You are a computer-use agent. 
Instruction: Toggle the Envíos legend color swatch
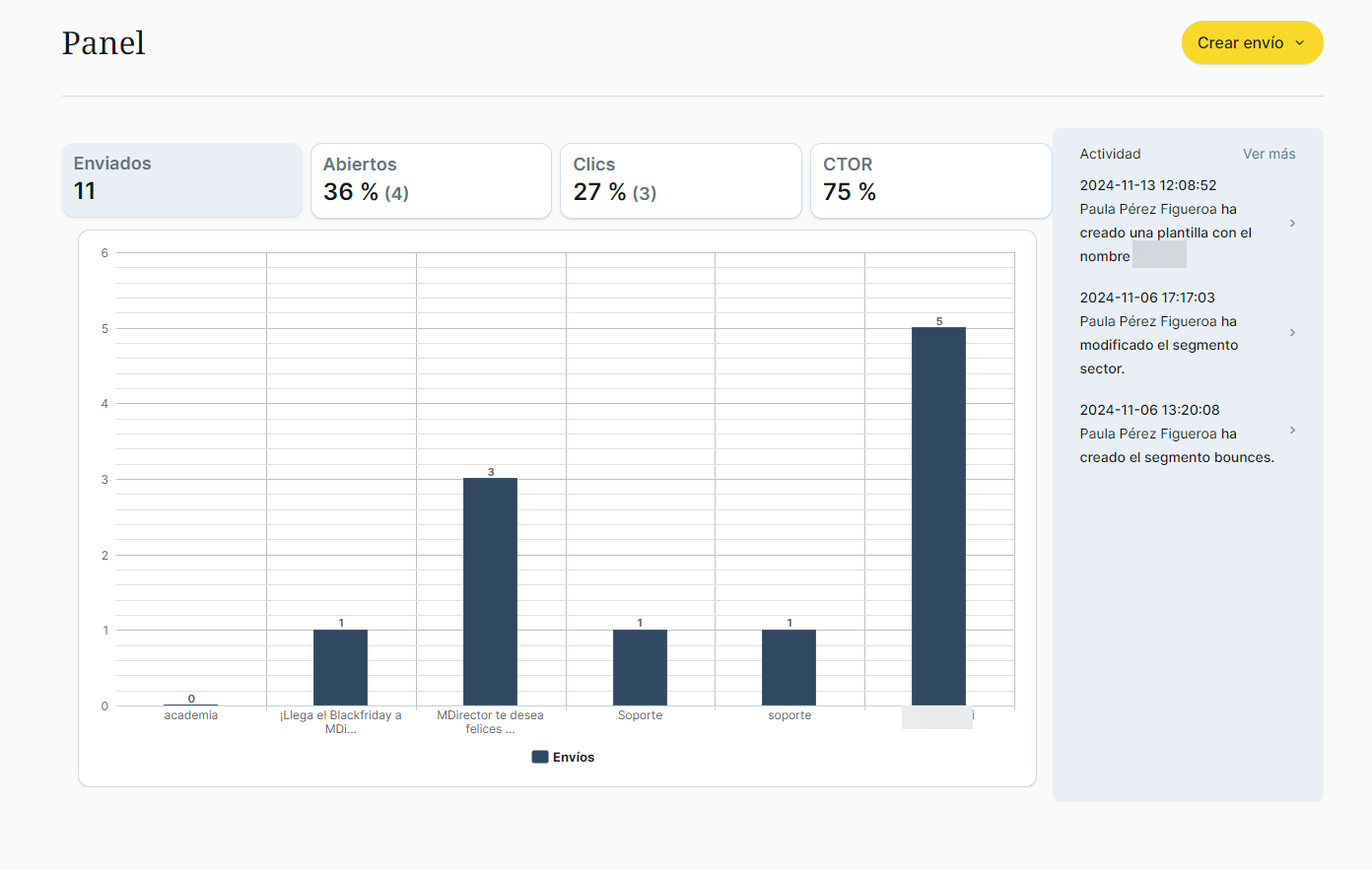pyautogui.click(x=540, y=758)
